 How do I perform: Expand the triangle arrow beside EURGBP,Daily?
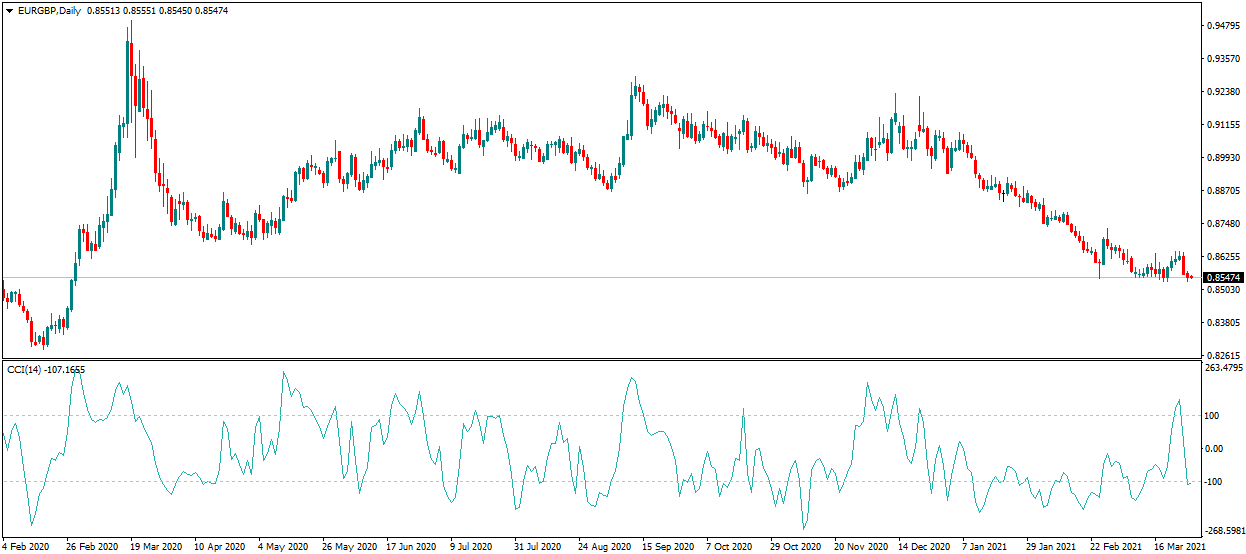pyautogui.click(x=10, y=10)
